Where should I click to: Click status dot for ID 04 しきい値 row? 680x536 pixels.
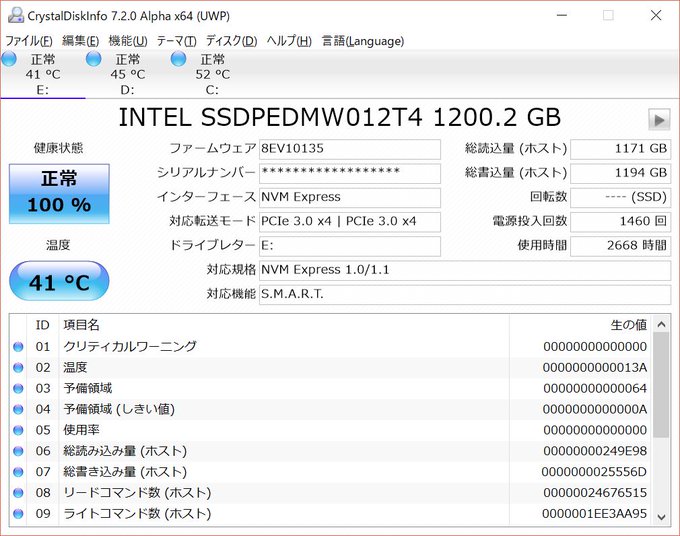point(18,409)
